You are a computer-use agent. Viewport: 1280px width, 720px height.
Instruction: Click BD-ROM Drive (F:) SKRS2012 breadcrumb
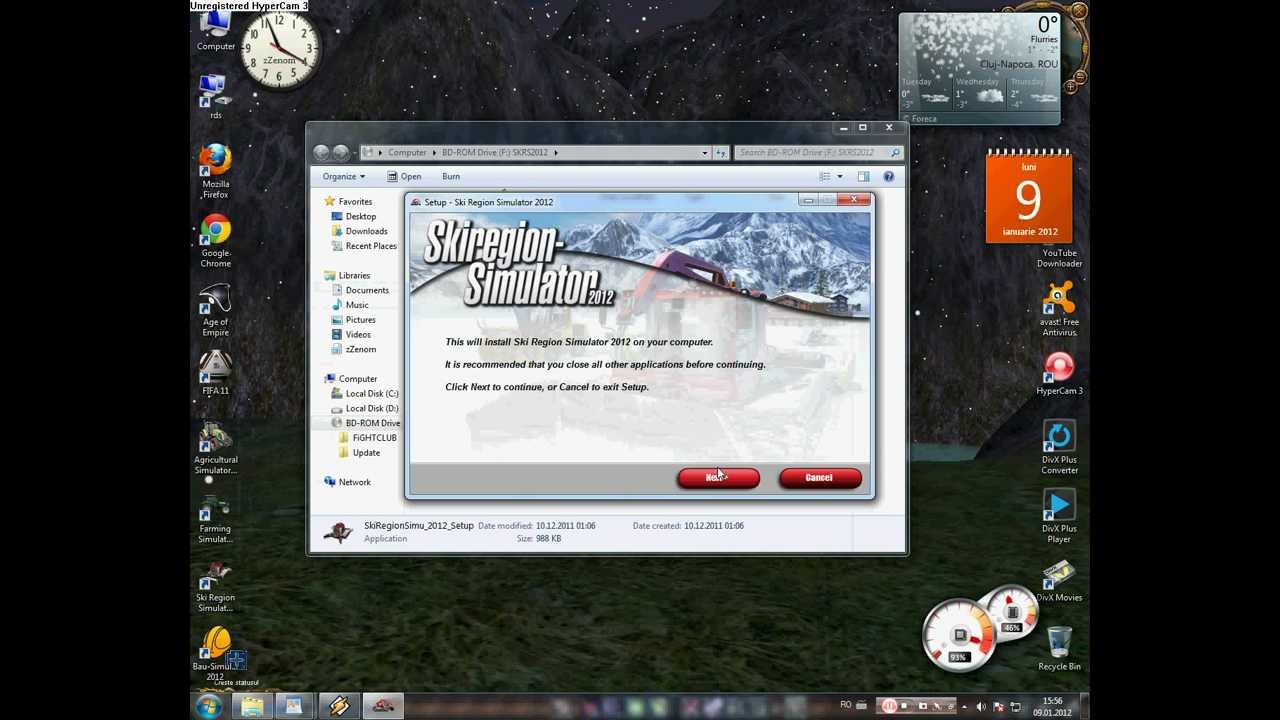point(495,153)
